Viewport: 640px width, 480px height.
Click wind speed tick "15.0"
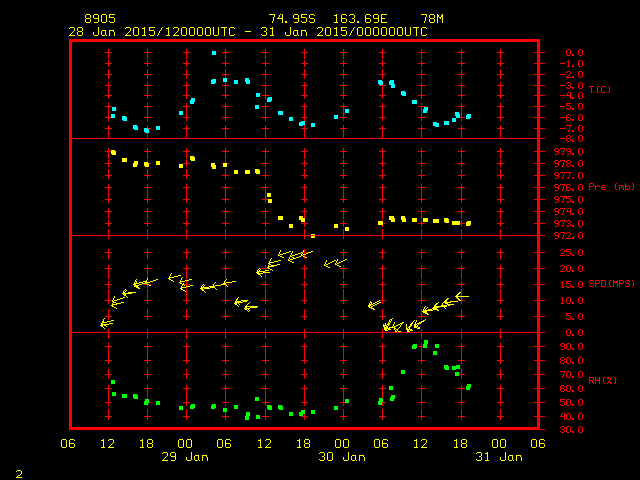[571, 284]
